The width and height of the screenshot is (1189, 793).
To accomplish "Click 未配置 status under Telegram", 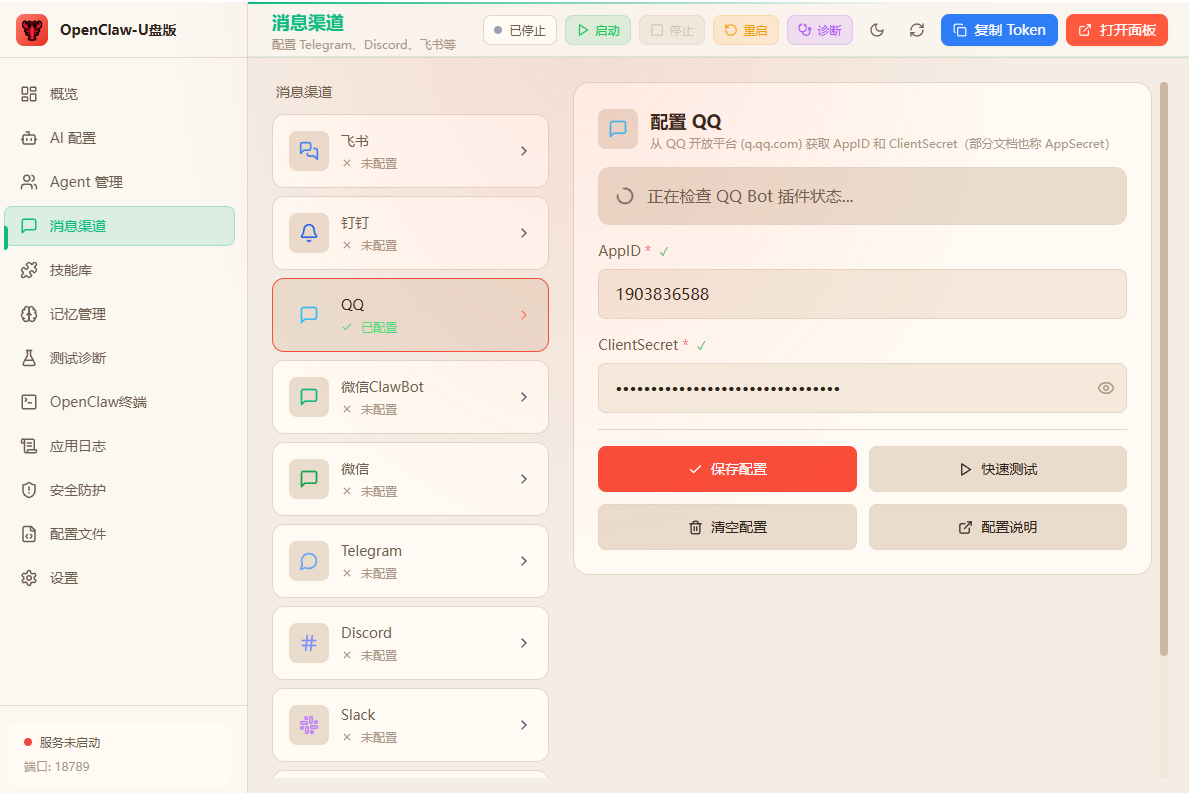I will click(379, 574).
